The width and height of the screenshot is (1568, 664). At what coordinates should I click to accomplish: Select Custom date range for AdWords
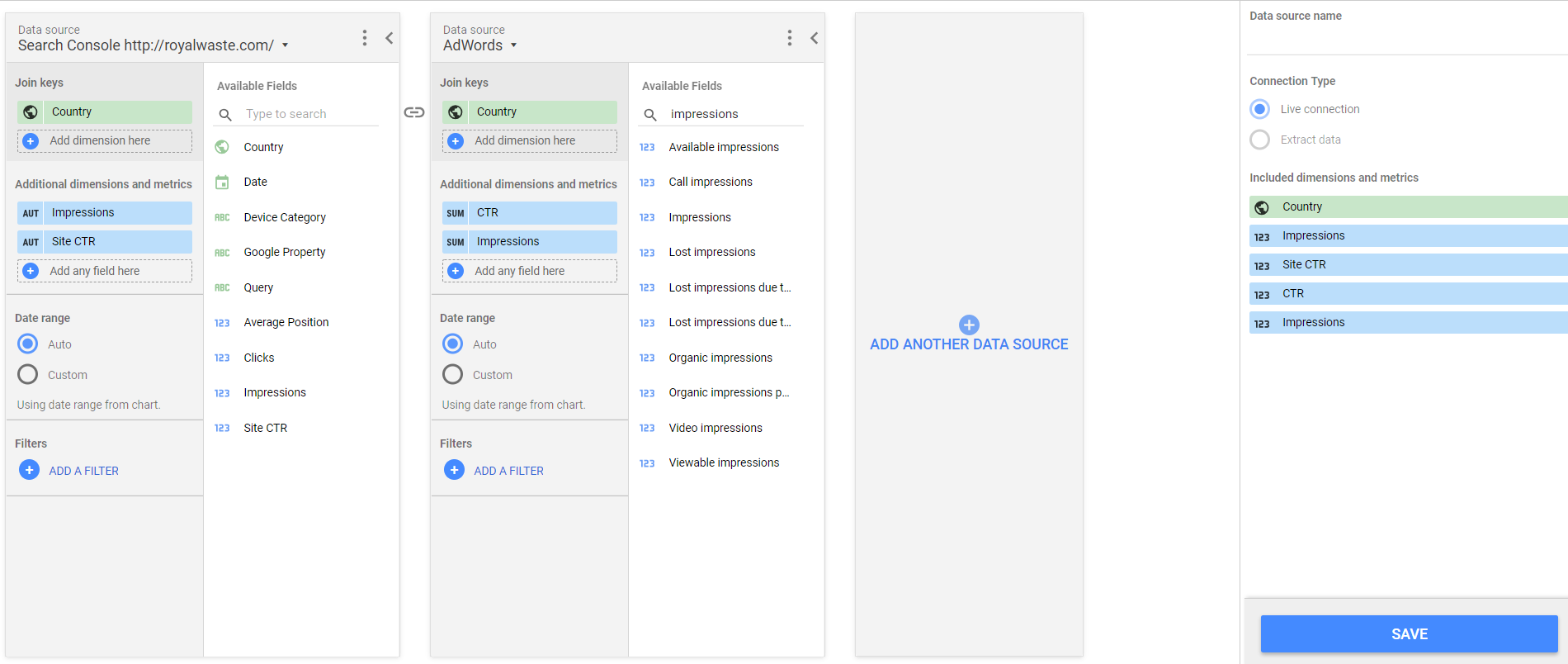453,374
